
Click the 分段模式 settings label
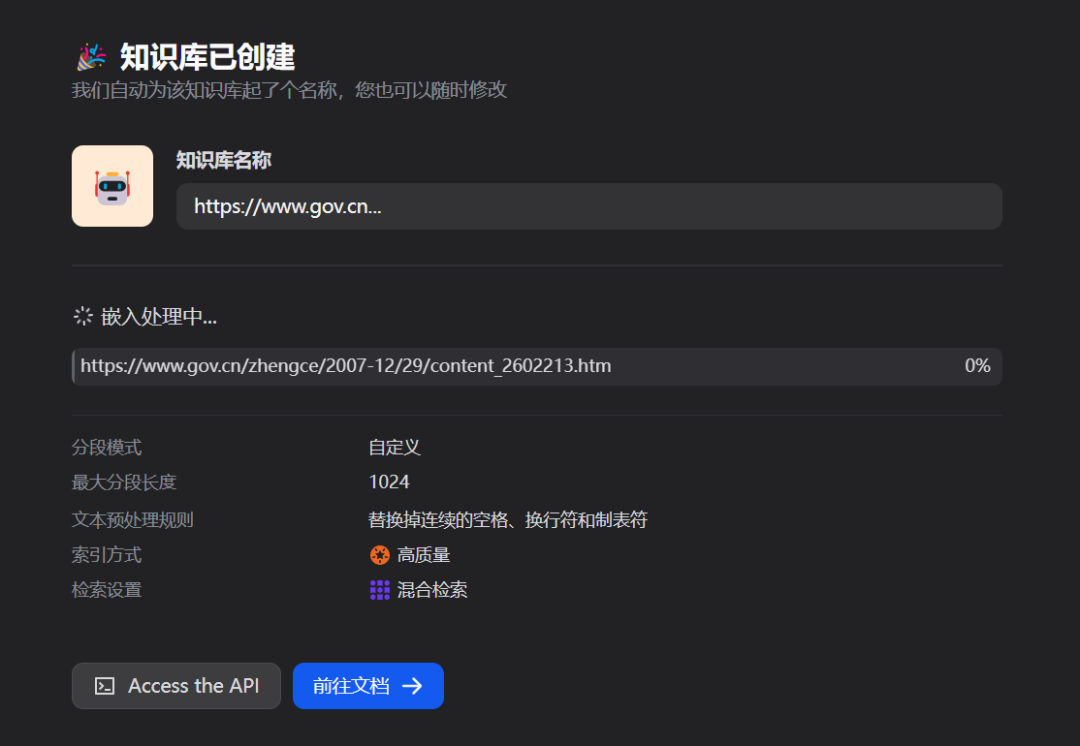(106, 447)
